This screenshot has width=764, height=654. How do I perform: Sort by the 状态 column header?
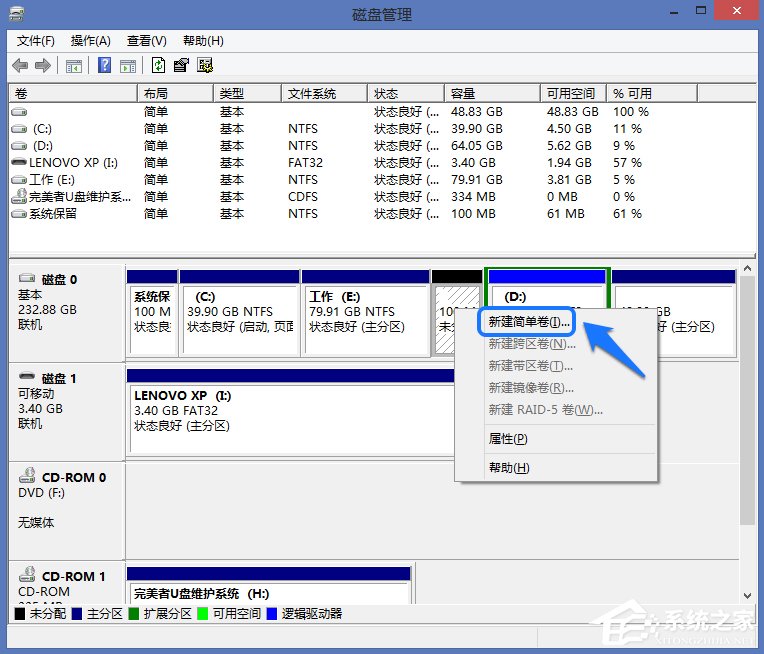406,94
